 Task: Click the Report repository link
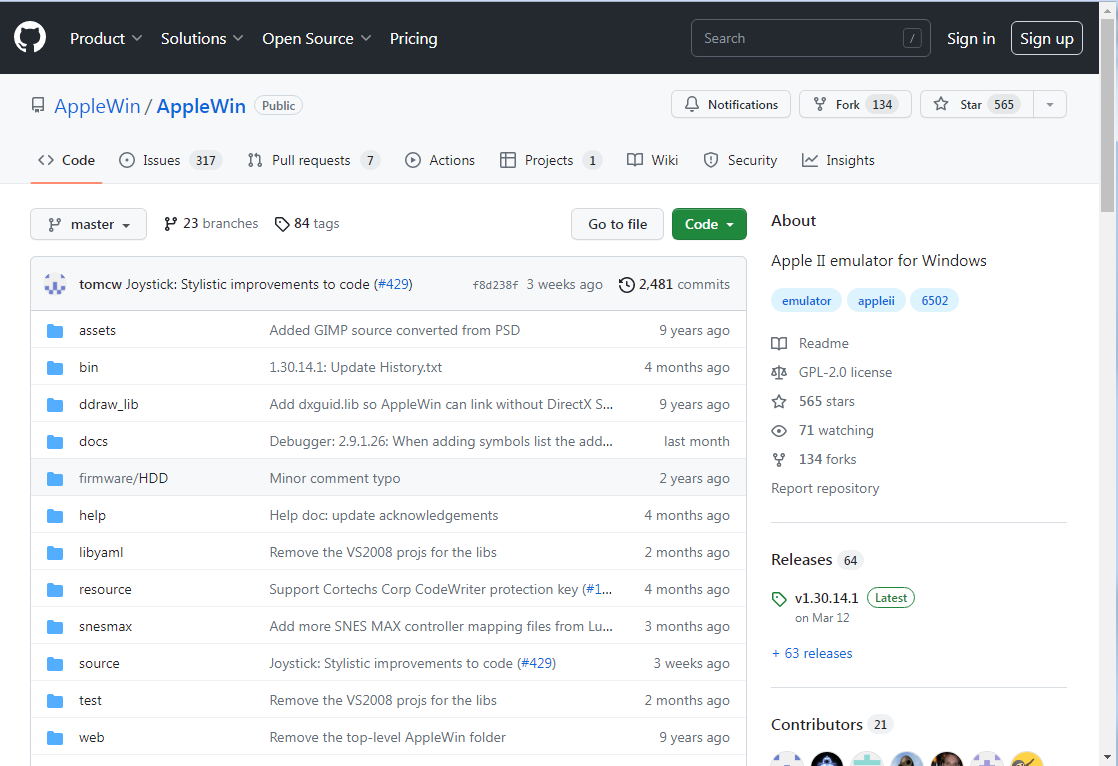(x=825, y=489)
